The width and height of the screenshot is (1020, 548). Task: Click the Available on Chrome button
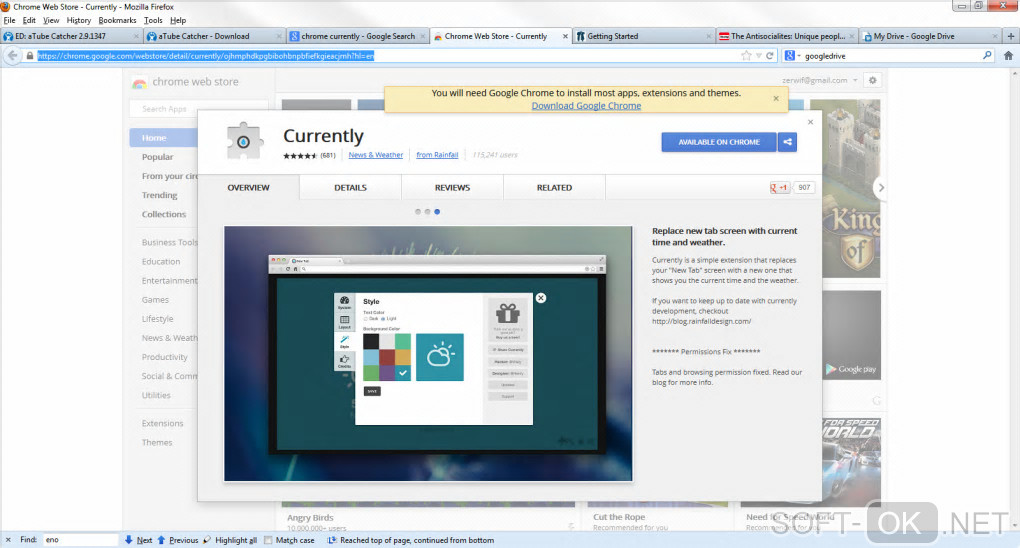(719, 142)
